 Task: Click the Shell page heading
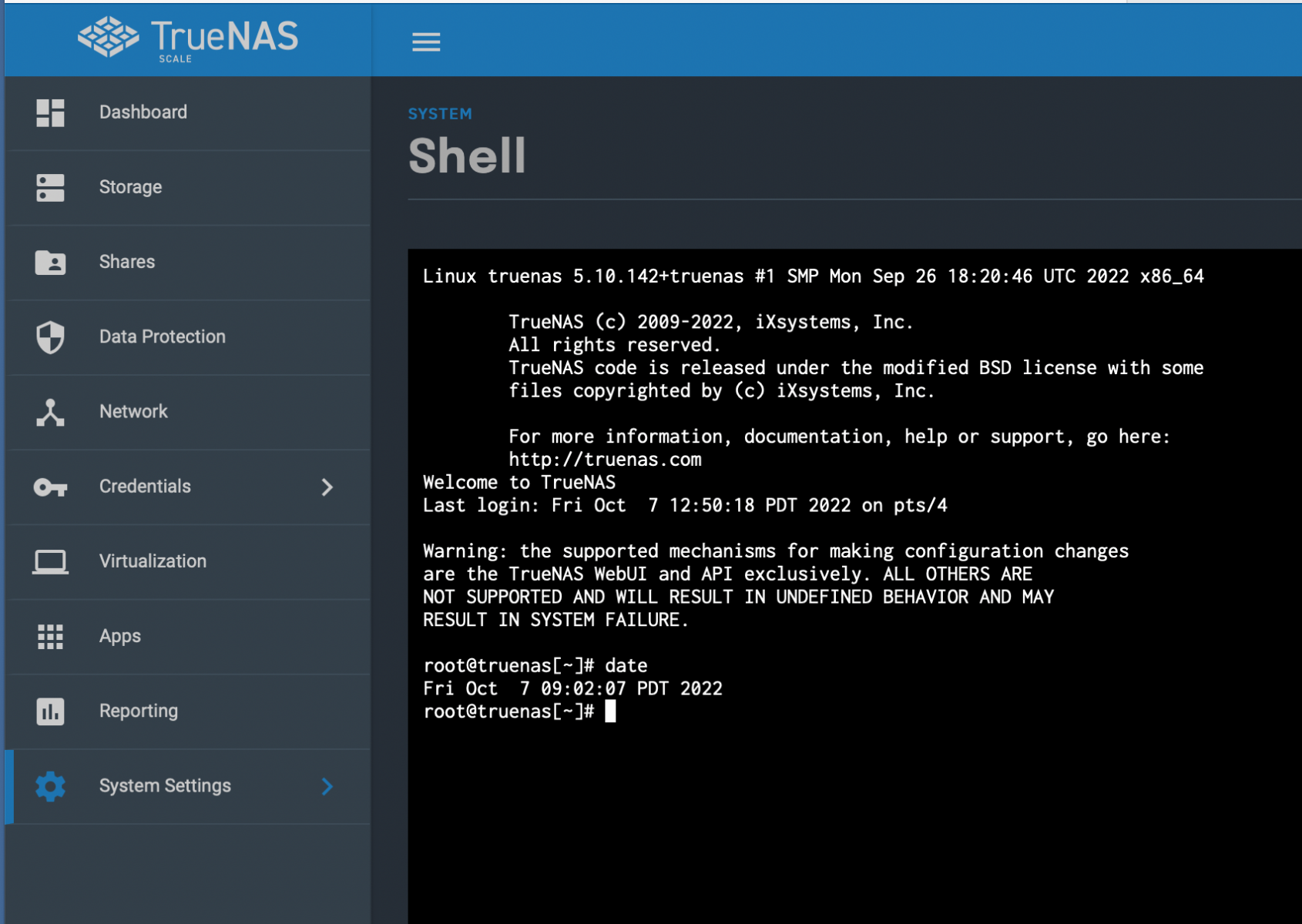click(467, 156)
